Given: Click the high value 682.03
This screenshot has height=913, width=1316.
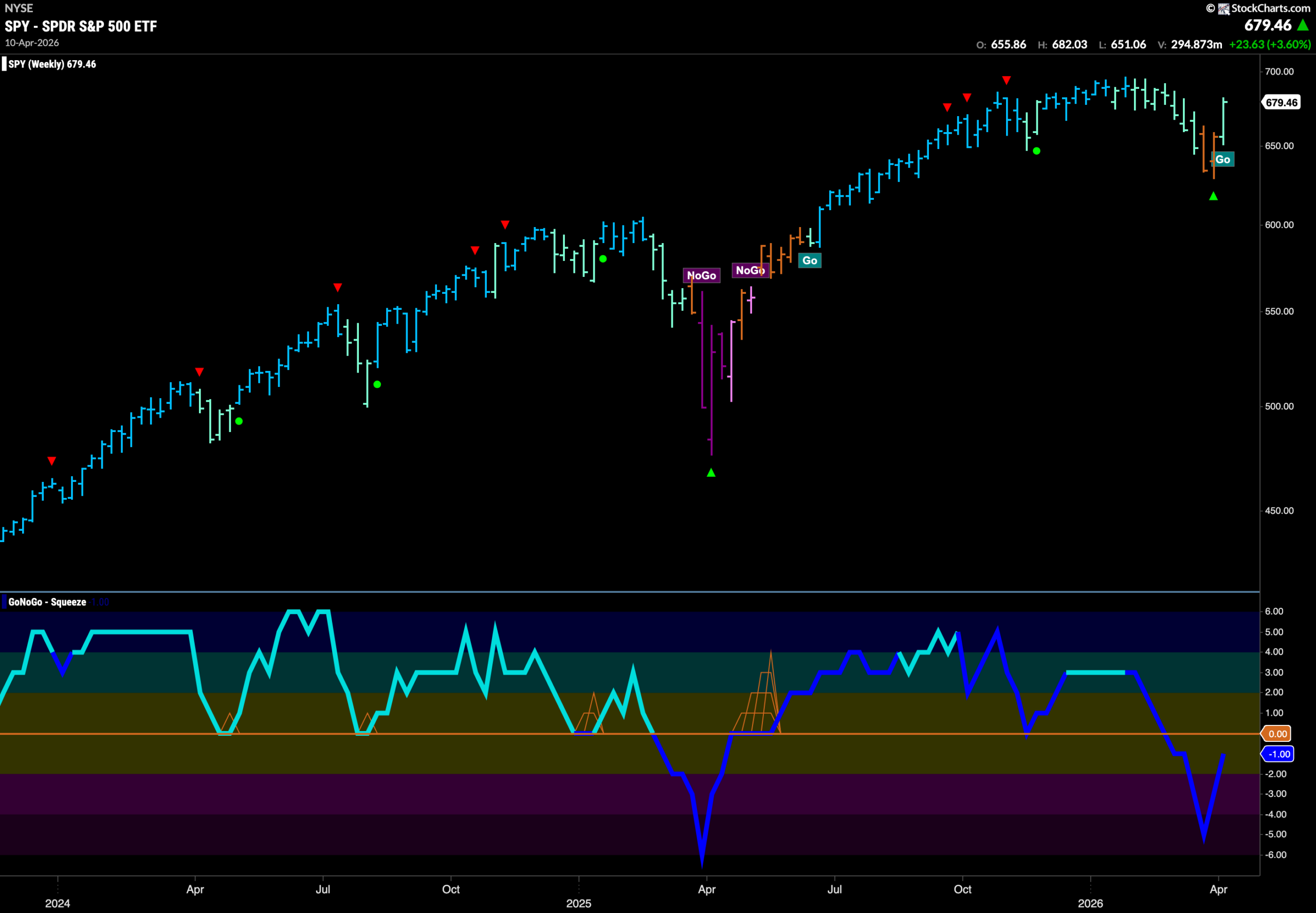Looking at the screenshot, I should point(1069,45).
